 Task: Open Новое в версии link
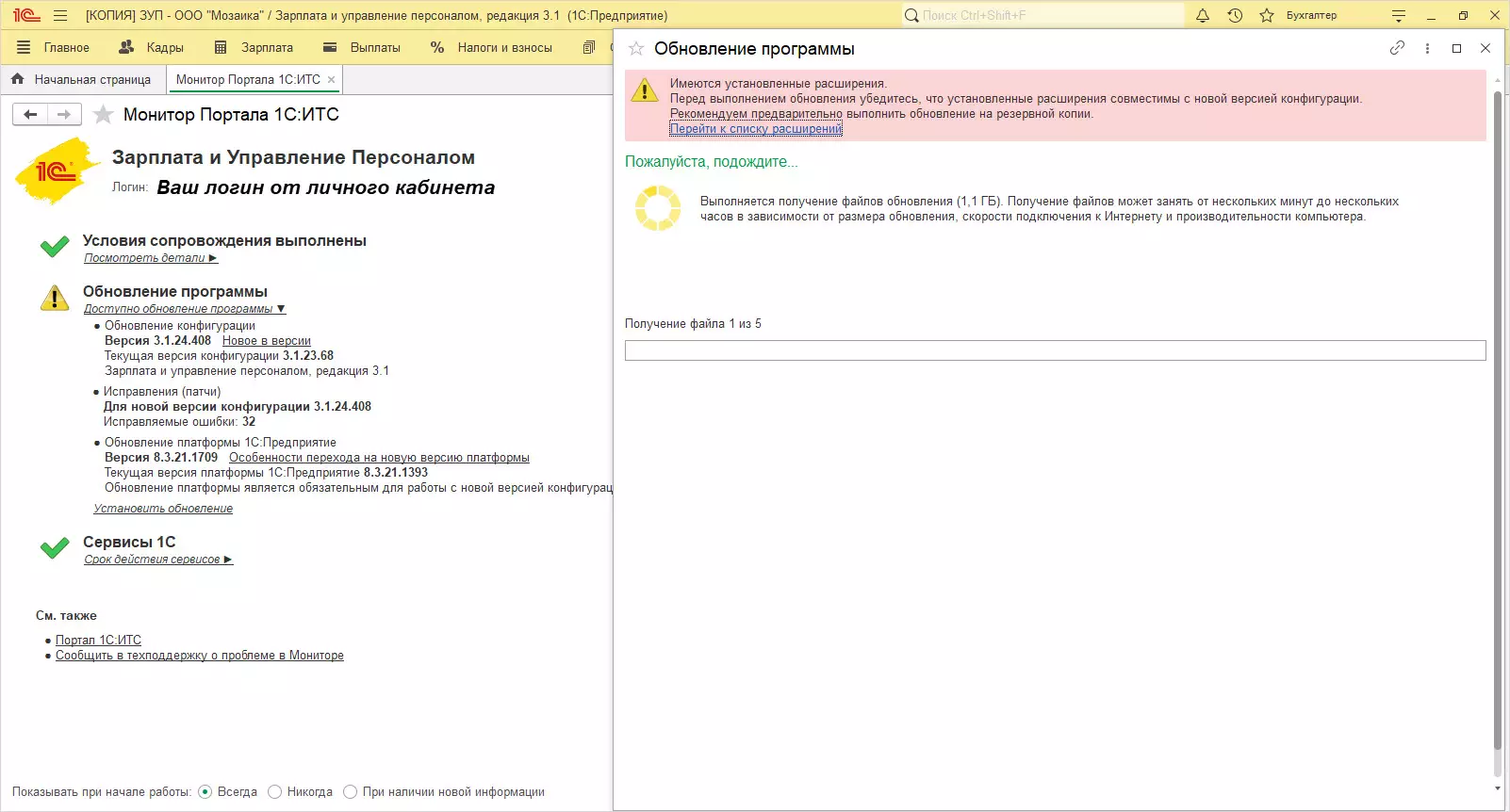267,341
